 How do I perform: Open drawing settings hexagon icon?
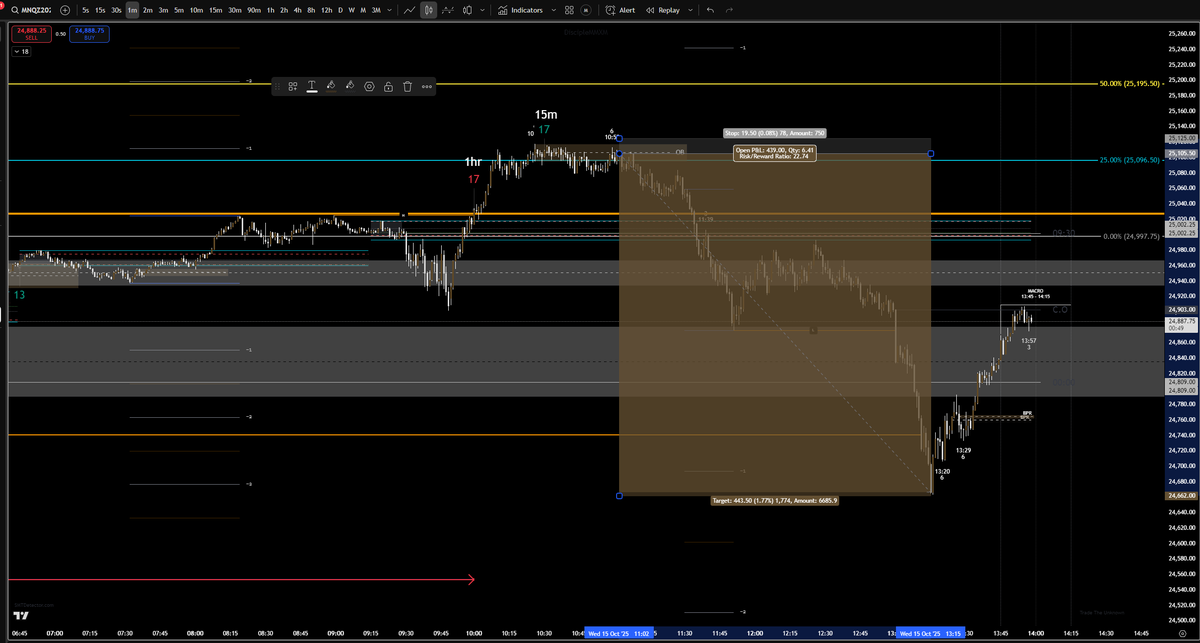369,86
